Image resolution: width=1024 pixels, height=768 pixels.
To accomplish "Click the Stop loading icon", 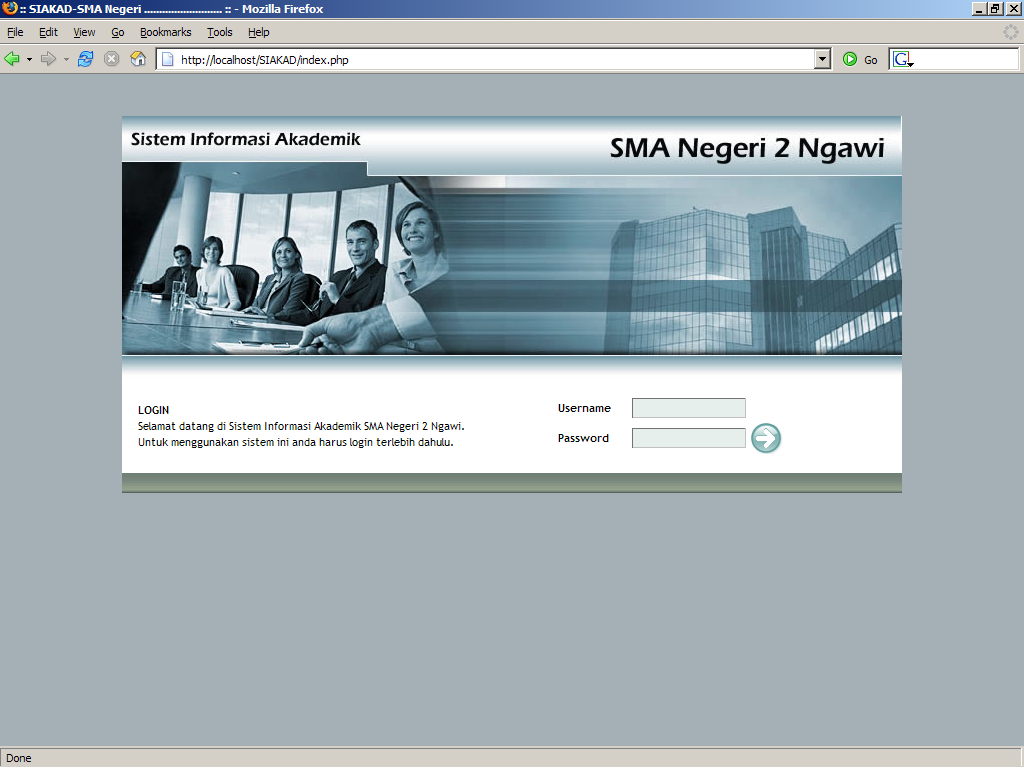I will coord(110,58).
